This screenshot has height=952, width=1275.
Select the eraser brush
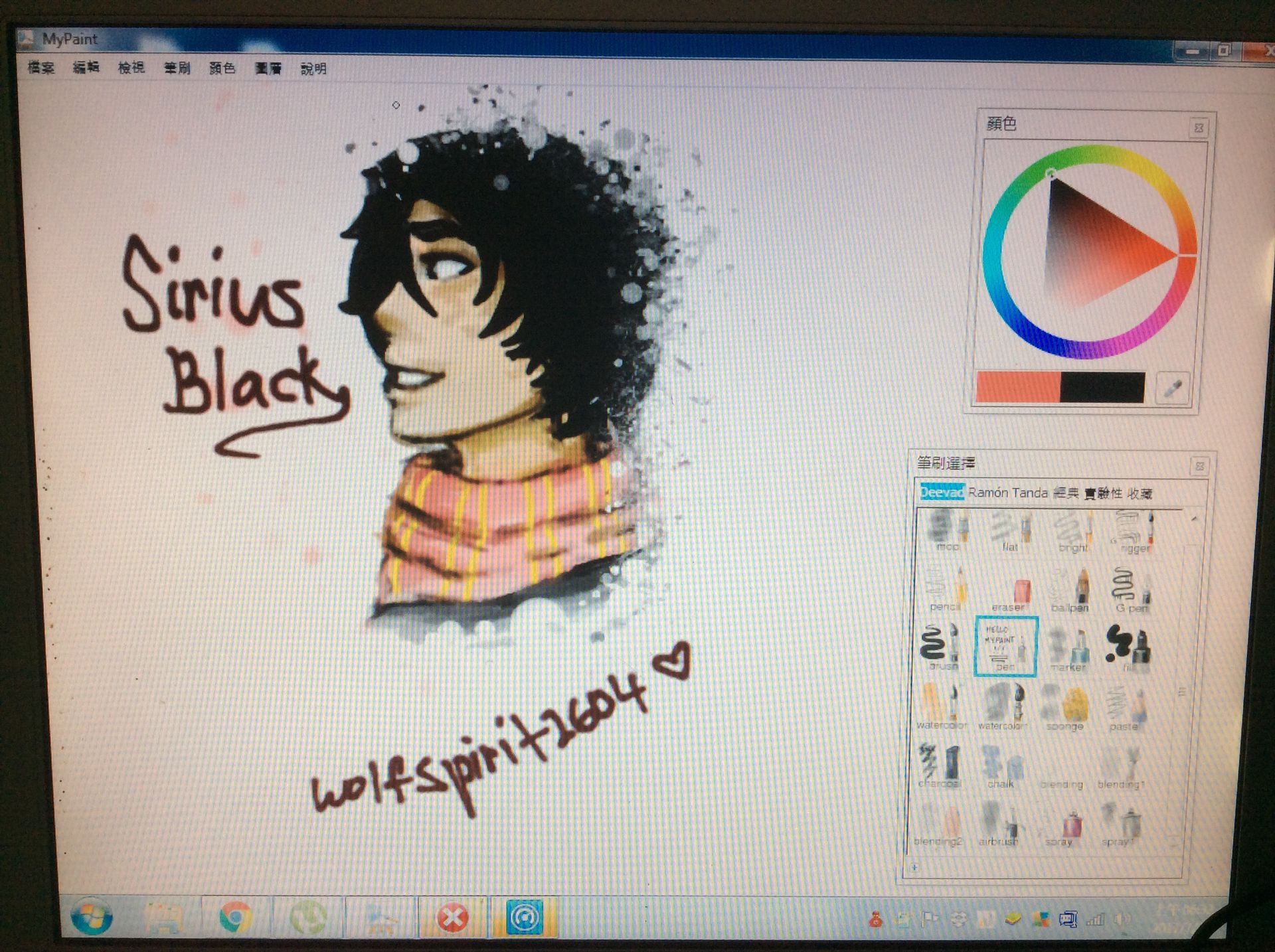point(1009,590)
